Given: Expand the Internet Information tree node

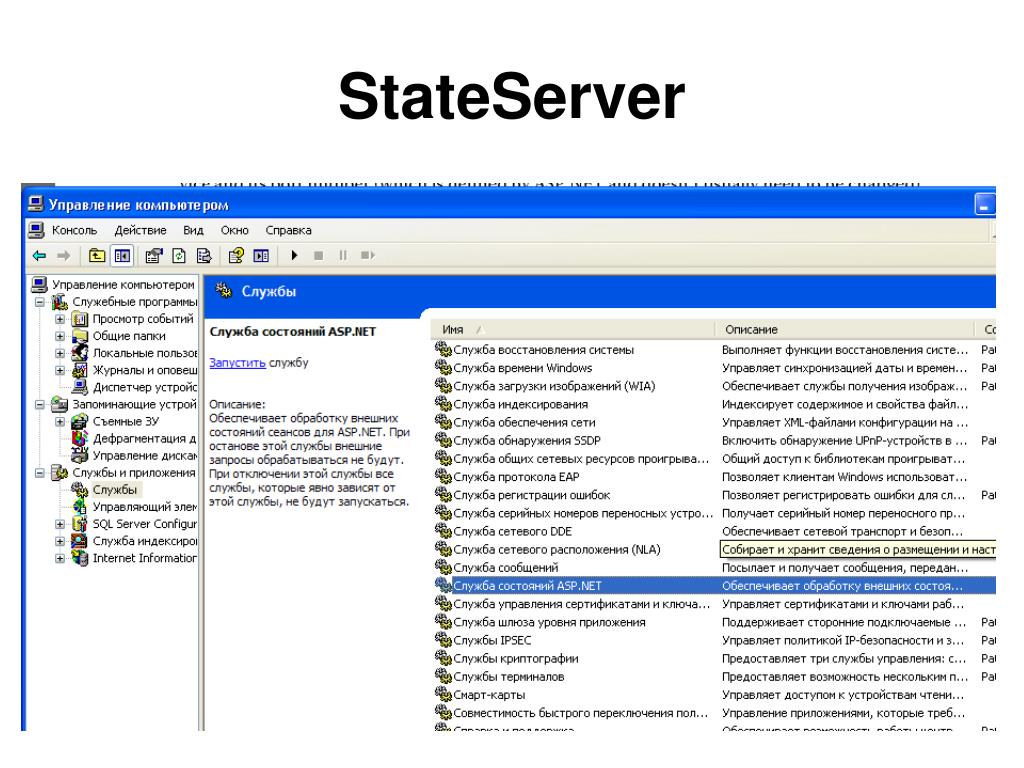Looking at the screenshot, I should point(60,558).
